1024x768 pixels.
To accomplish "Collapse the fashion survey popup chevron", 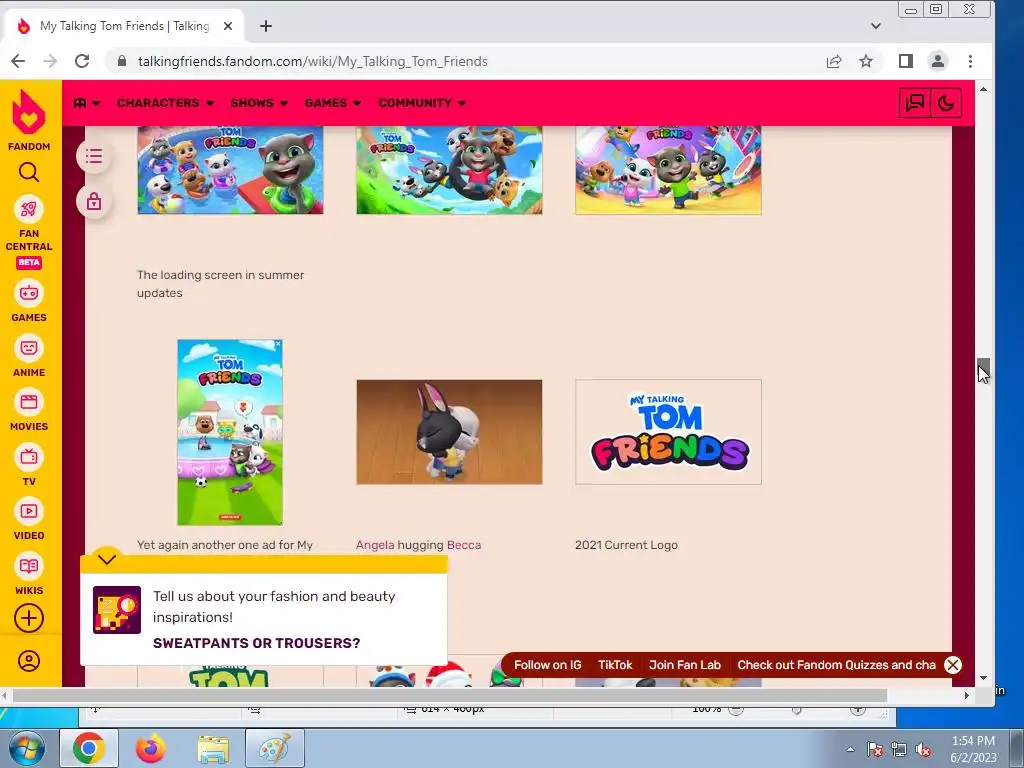I will [x=107, y=559].
